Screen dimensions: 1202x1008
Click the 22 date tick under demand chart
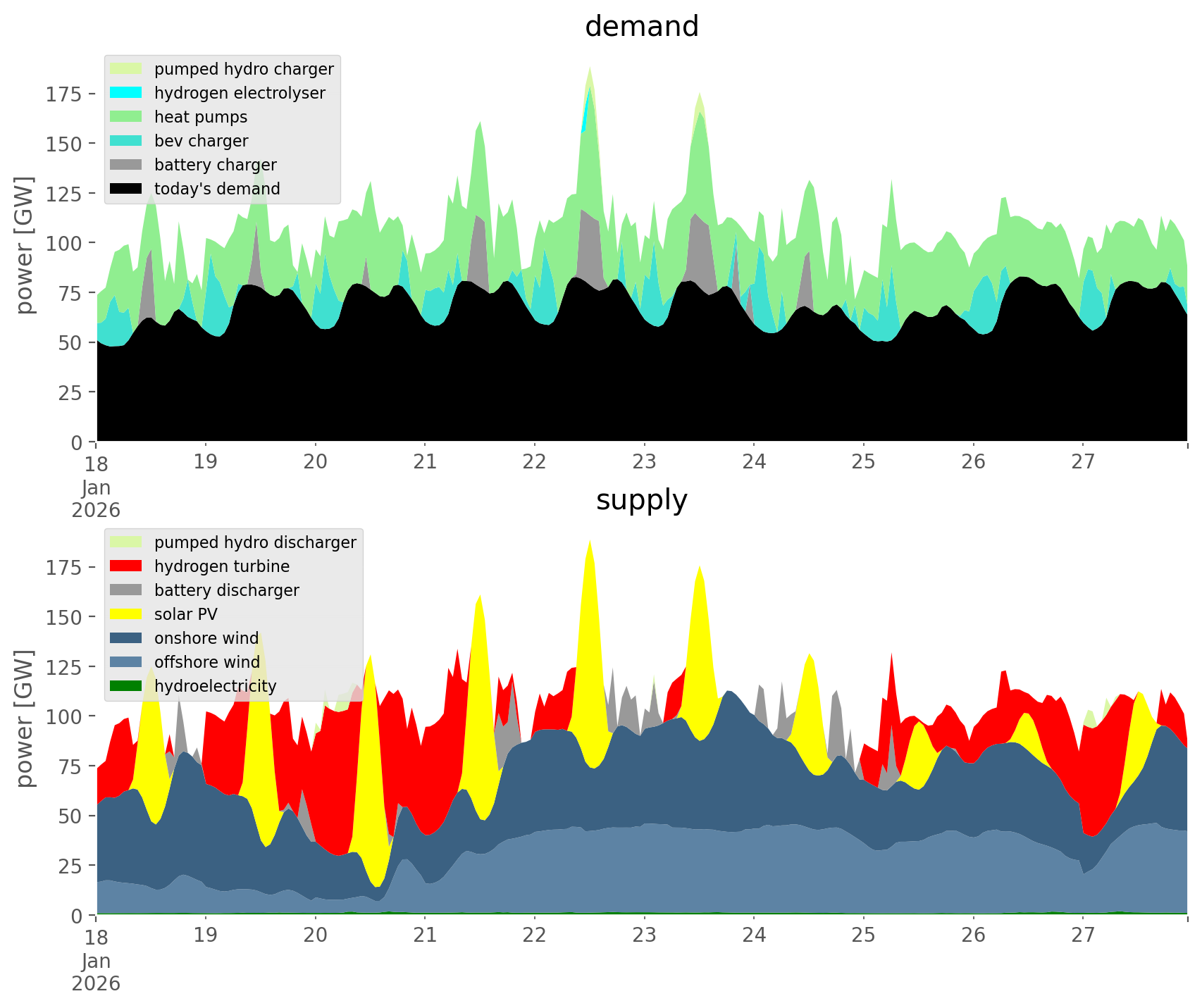click(x=535, y=462)
